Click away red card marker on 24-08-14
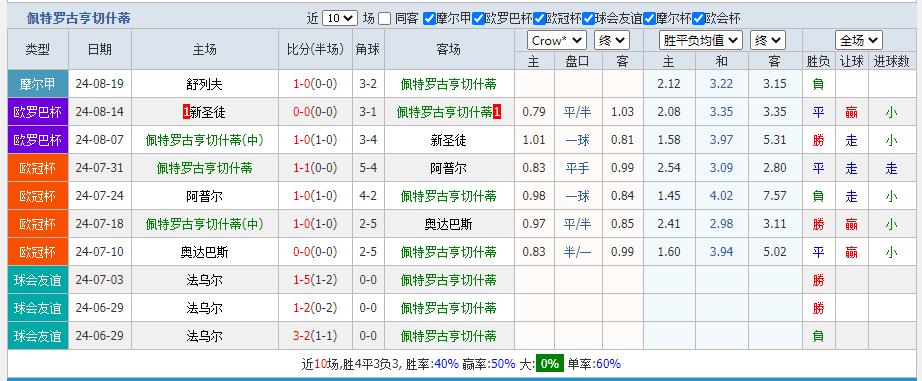The width and height of the screenshot is (922, 381). (497, 112)
